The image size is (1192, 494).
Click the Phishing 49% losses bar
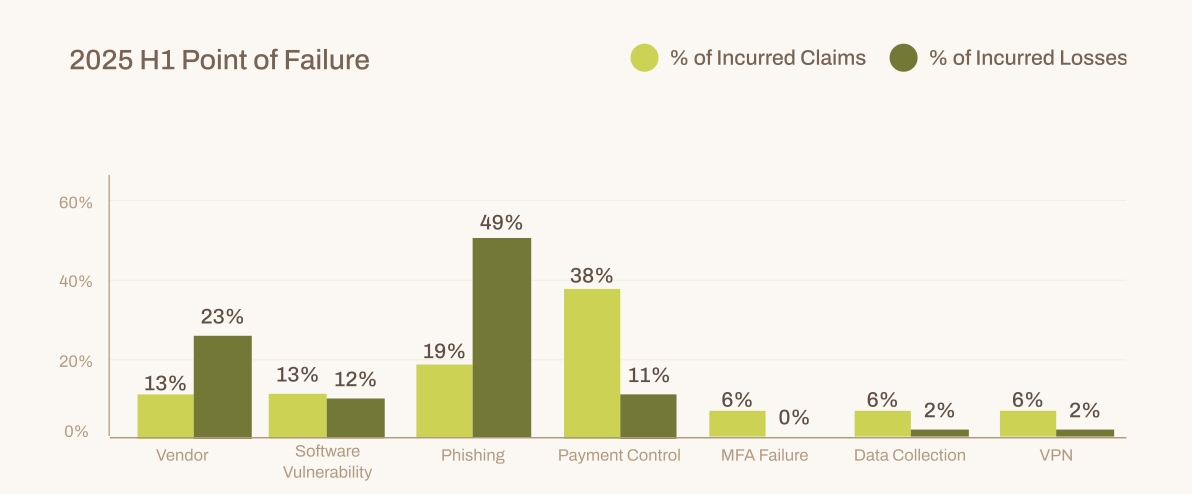[502, 337]
